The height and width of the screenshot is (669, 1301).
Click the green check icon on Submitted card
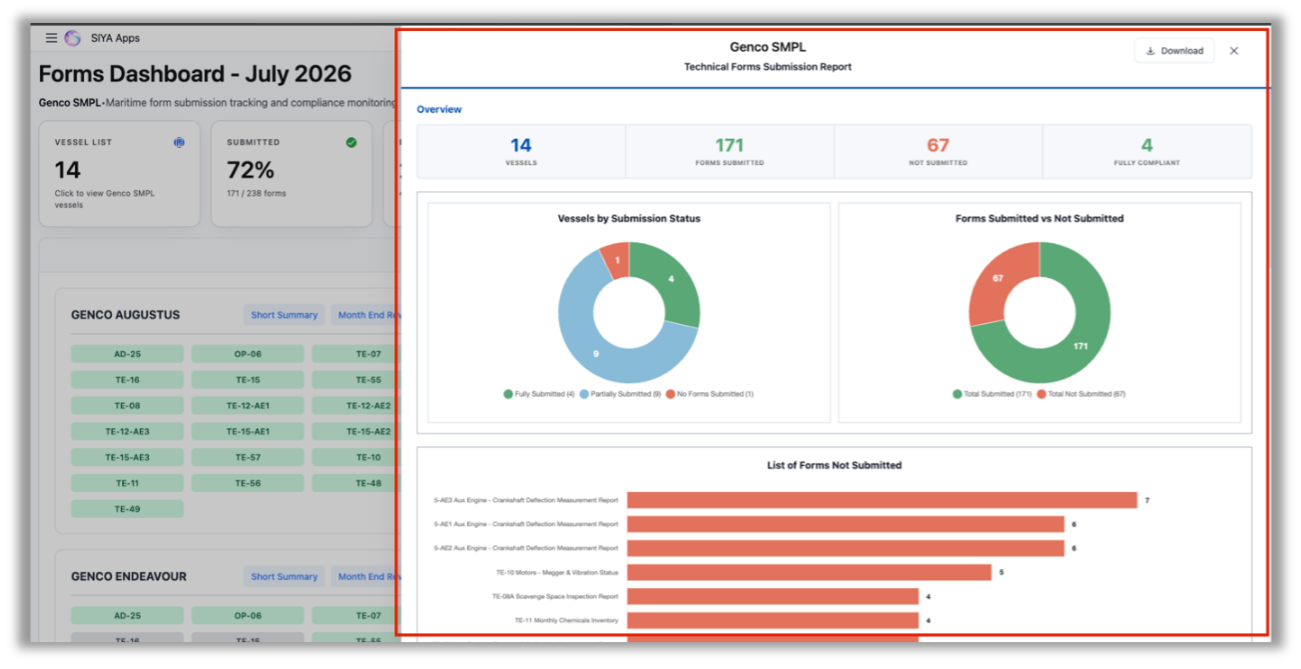tap(351, 142)
